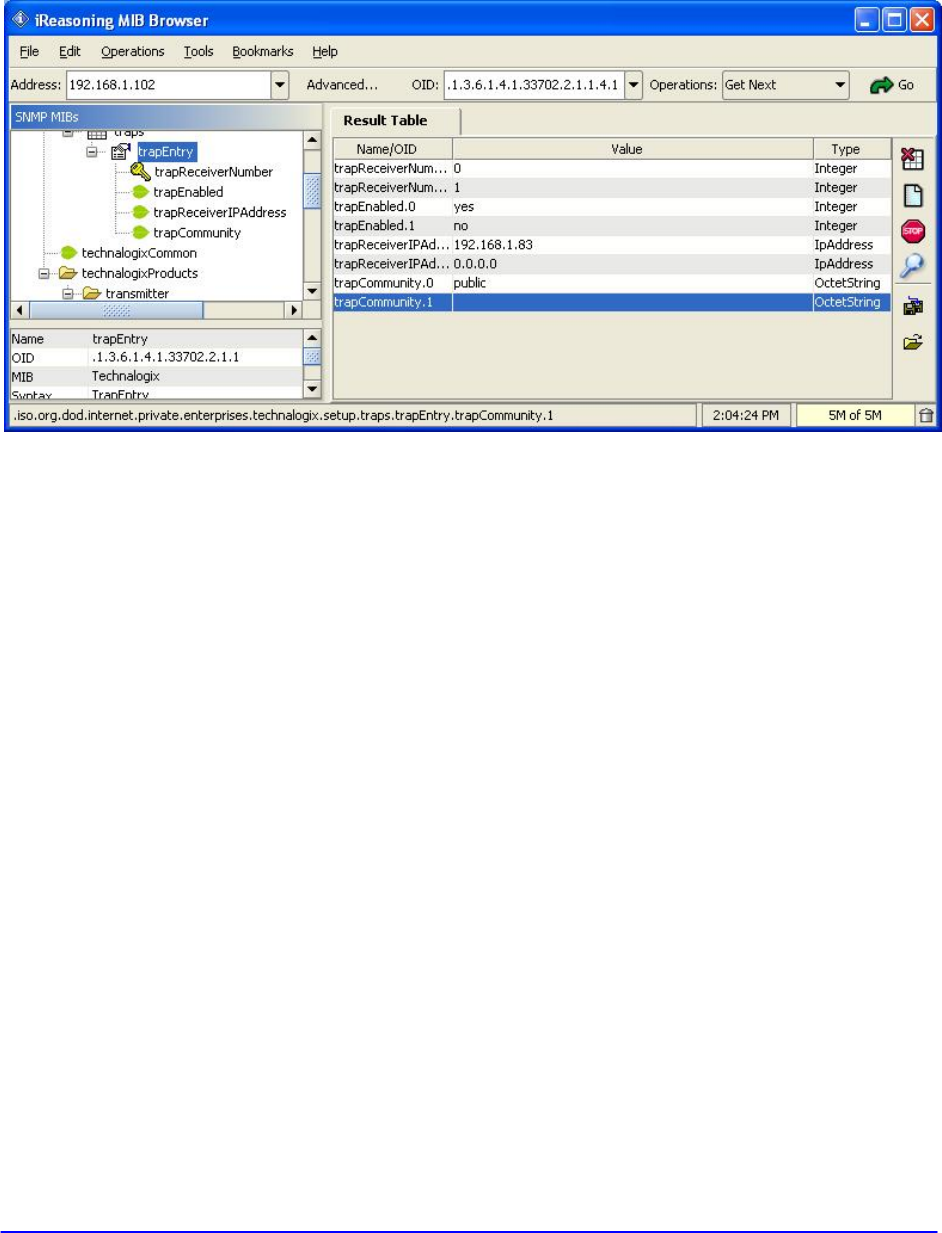Open the Edit menu
The width and height of the screenshot is (942, 1233).
69,51
